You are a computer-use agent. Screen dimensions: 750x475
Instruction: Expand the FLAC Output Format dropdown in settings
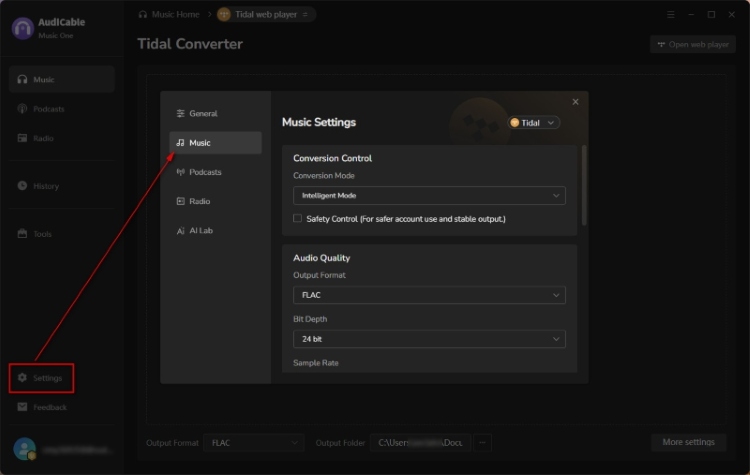(x=429, y=295)
